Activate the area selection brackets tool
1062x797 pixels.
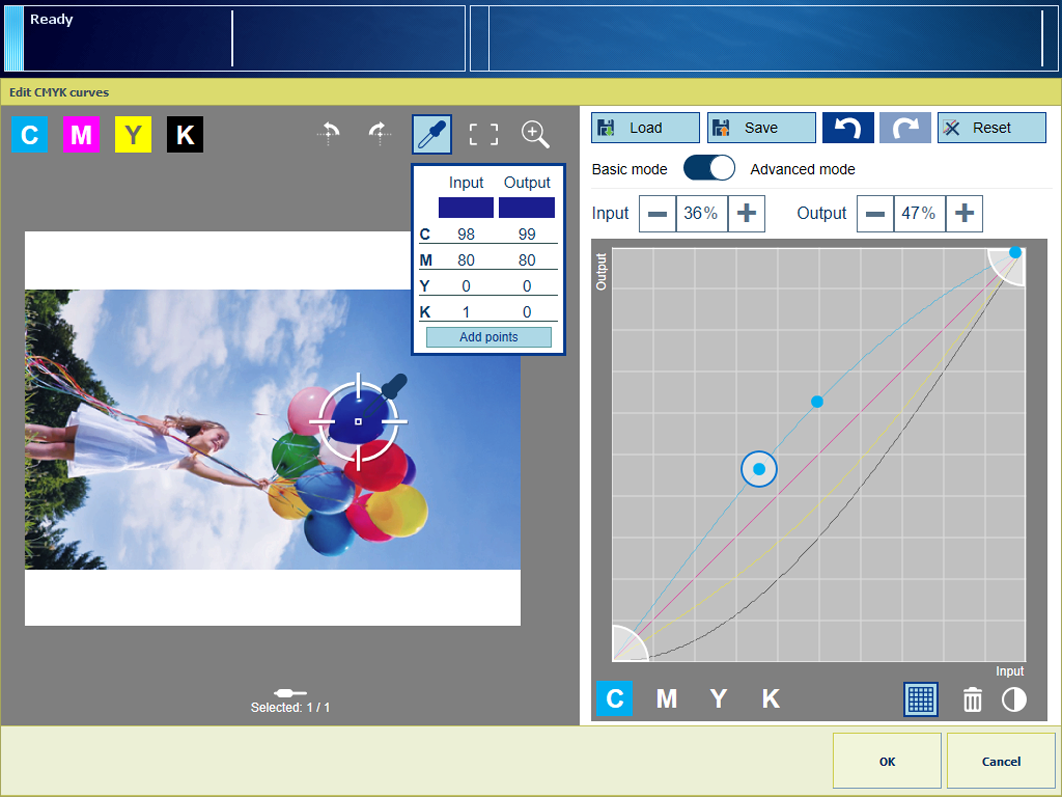coord(484,134)
